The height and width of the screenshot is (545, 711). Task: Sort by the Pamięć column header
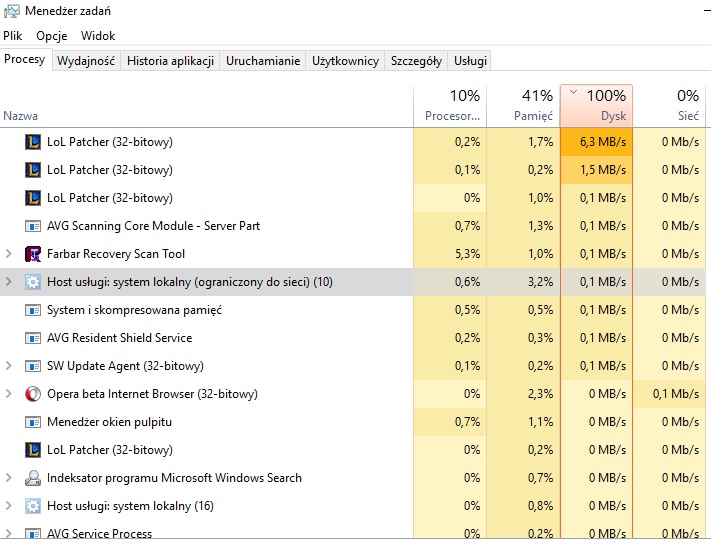(x=523, y=106)
